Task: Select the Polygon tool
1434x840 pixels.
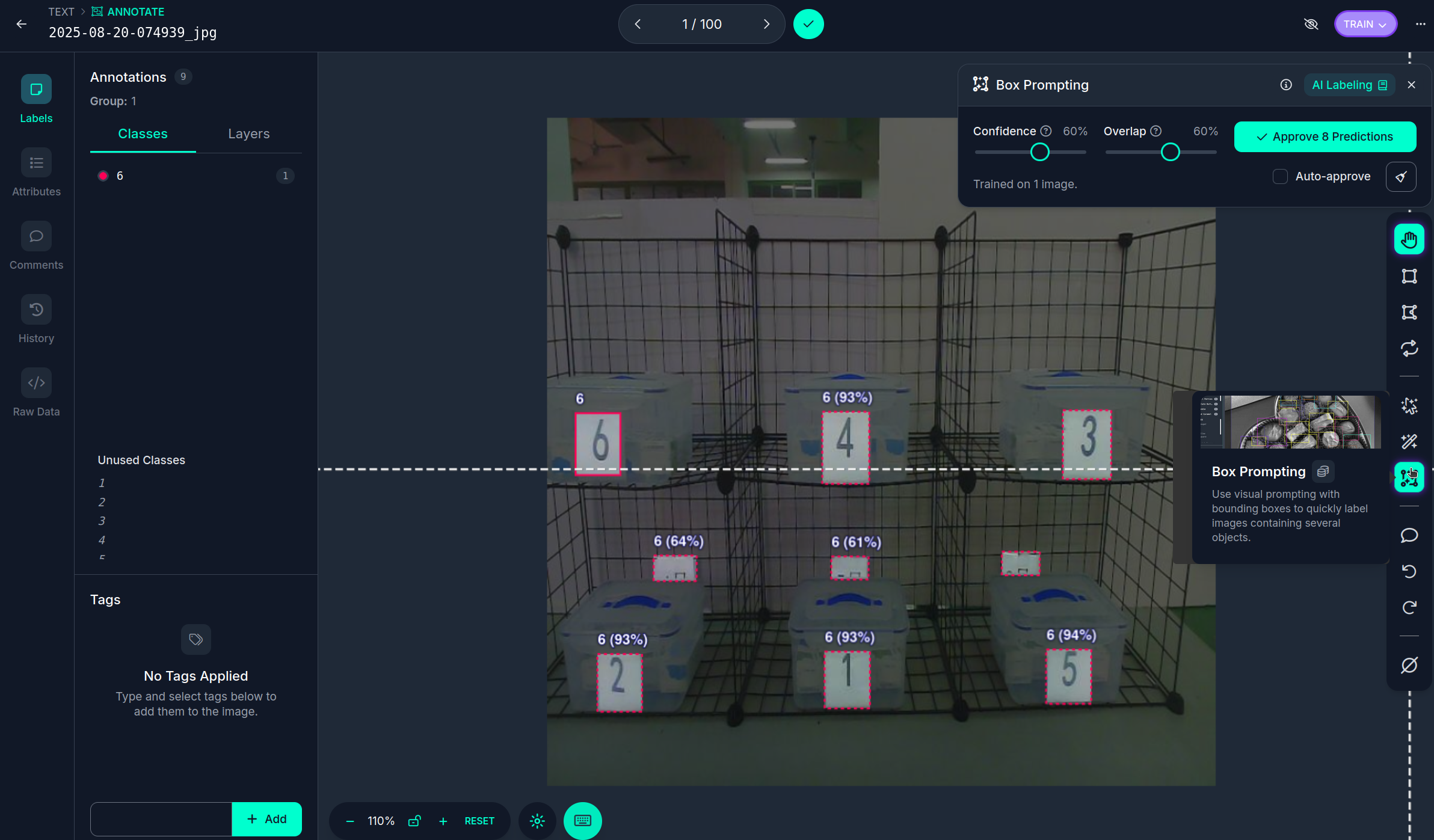Action: pos(1409,312)
